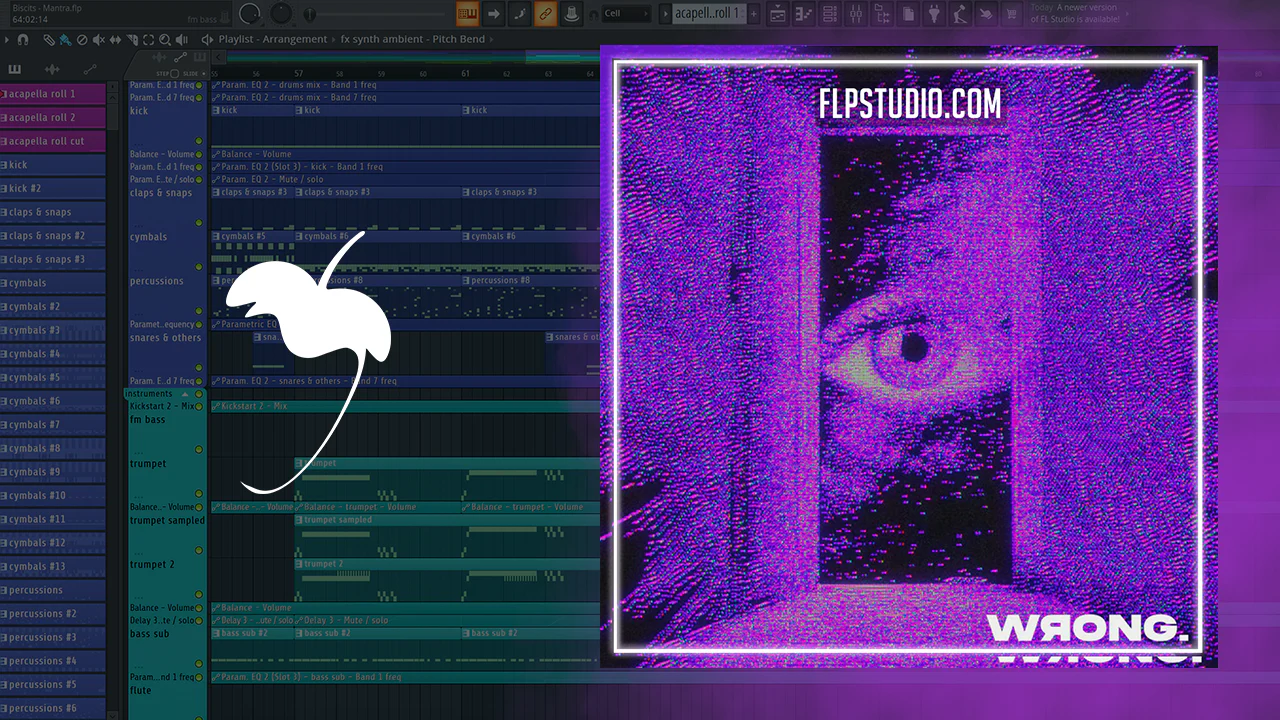
Task: Open the Mixer view icon
Action: (x=855, y=14)
